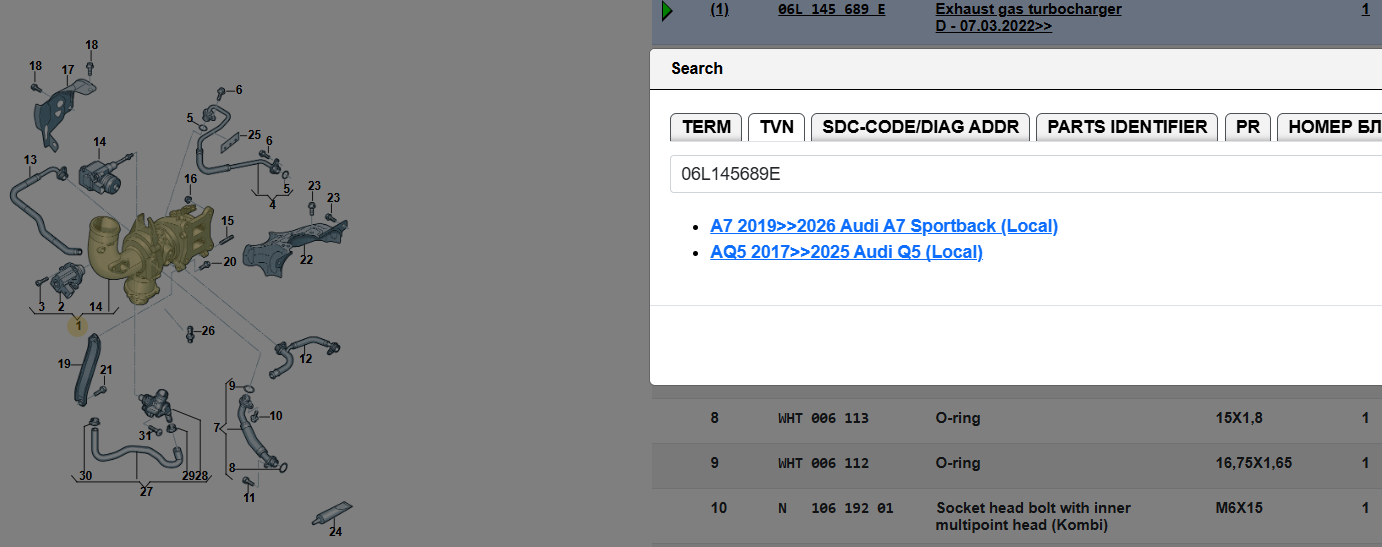Select callout 19 part in diagram
This screenshot has width=1382, height=547.
tap(64, 364)
